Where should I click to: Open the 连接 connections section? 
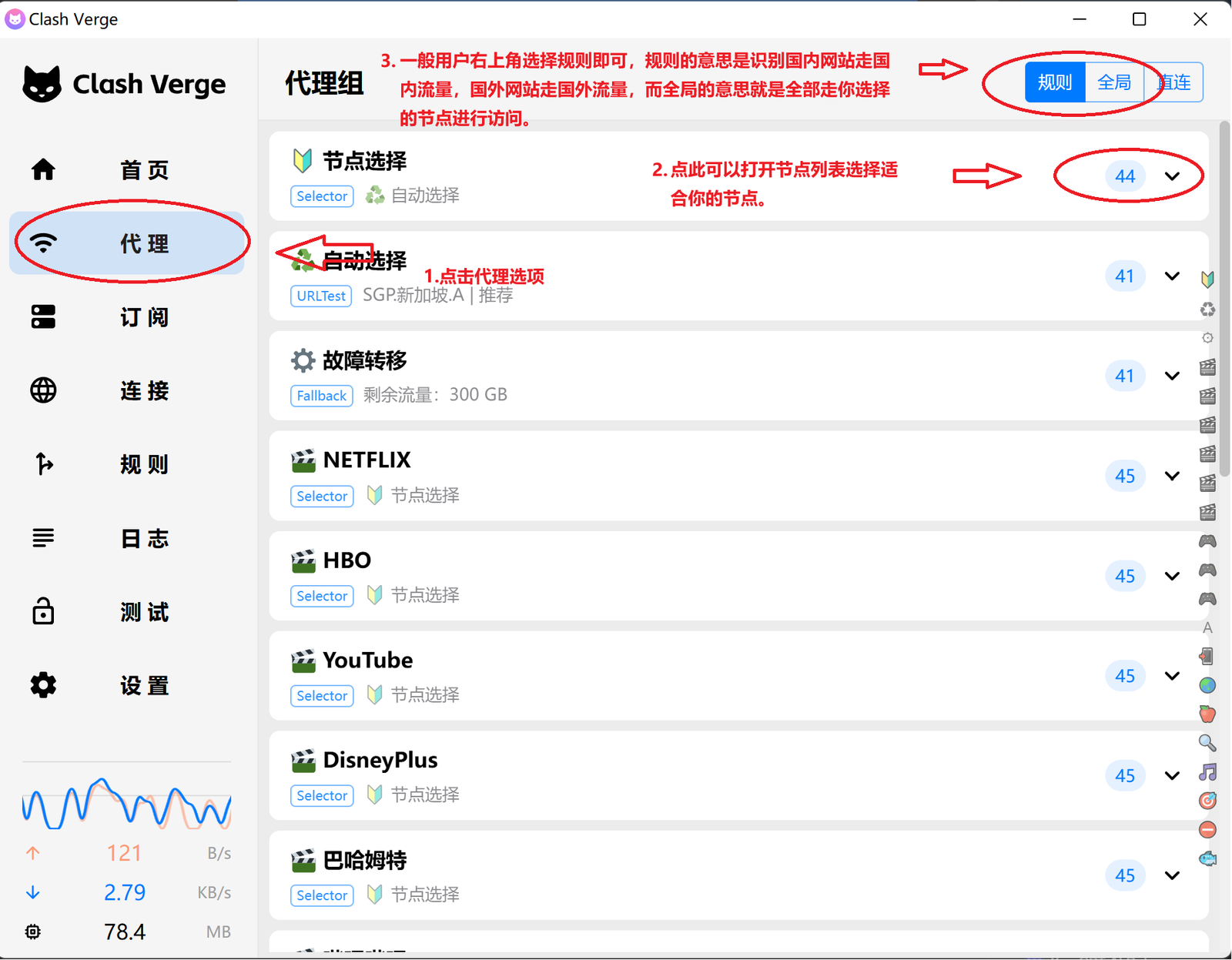[126, 390]
